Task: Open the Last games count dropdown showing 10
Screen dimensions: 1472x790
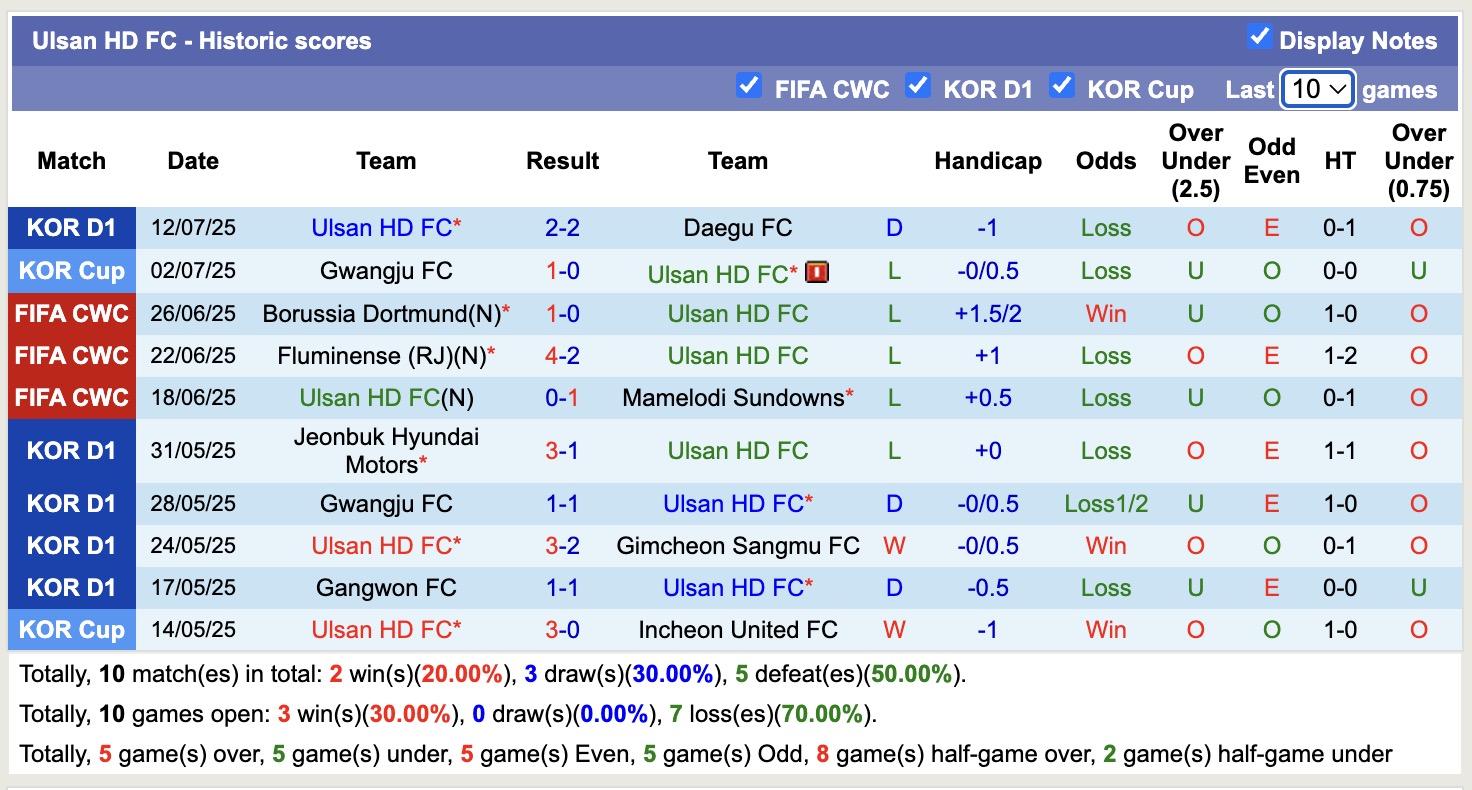Action: pos(1317,89)
